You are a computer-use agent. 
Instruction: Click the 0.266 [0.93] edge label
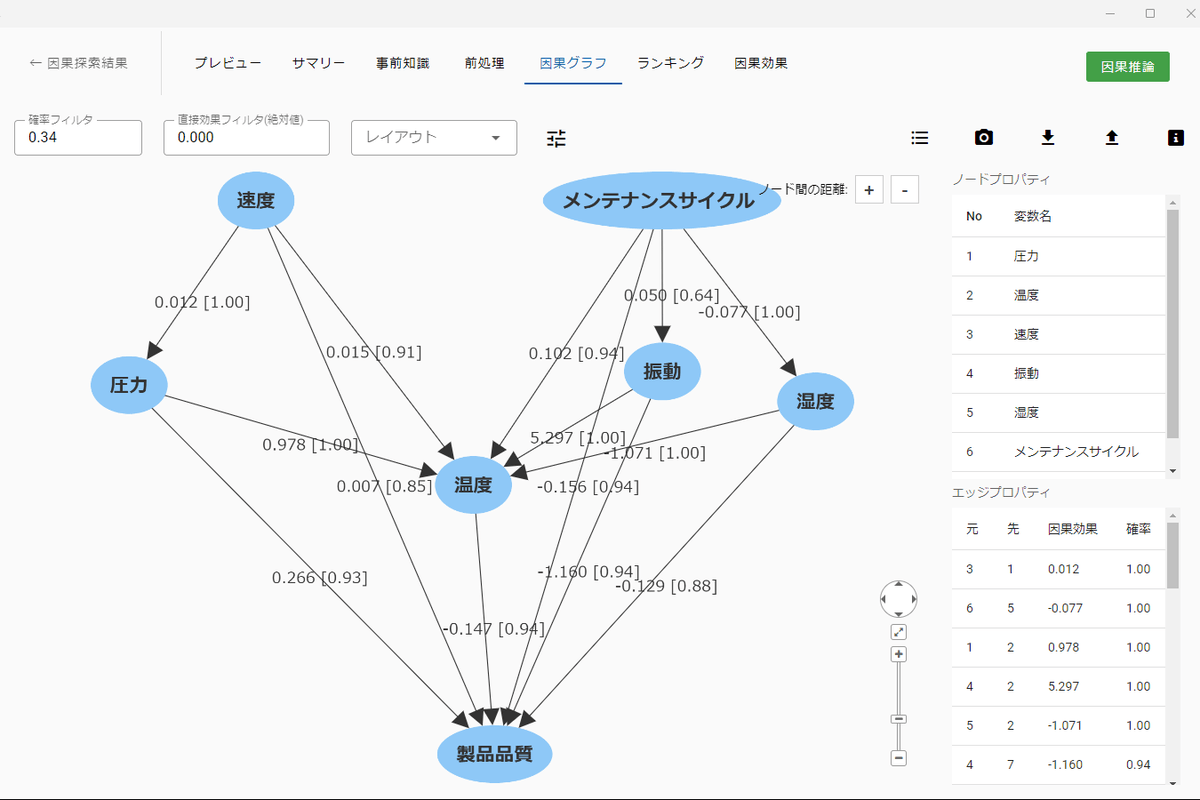[320, 578]
